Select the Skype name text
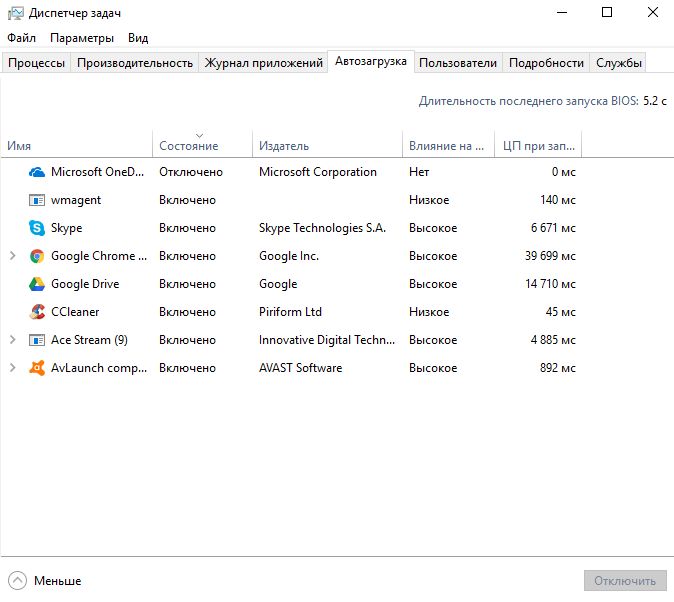Screen dimensions: 674x602 click(x=66, y=228)
